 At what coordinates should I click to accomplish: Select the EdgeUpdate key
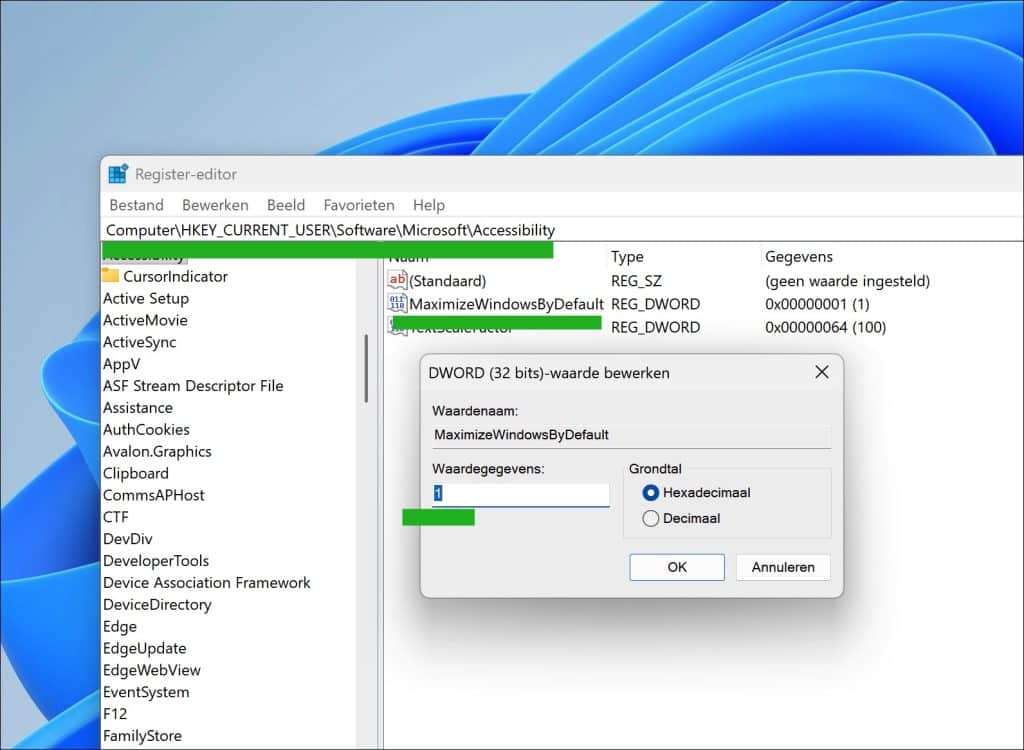click(144, 649)
